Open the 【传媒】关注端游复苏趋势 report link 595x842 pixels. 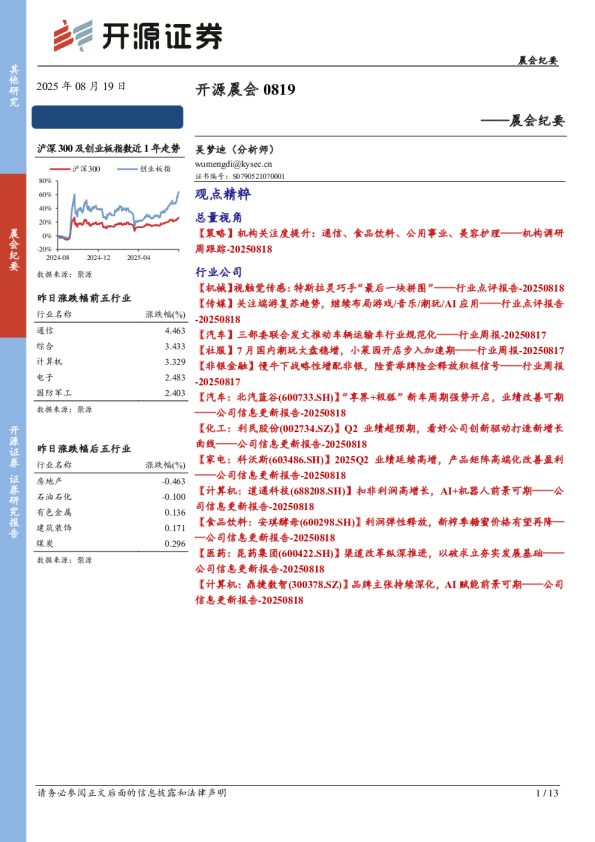coord(380,311)
